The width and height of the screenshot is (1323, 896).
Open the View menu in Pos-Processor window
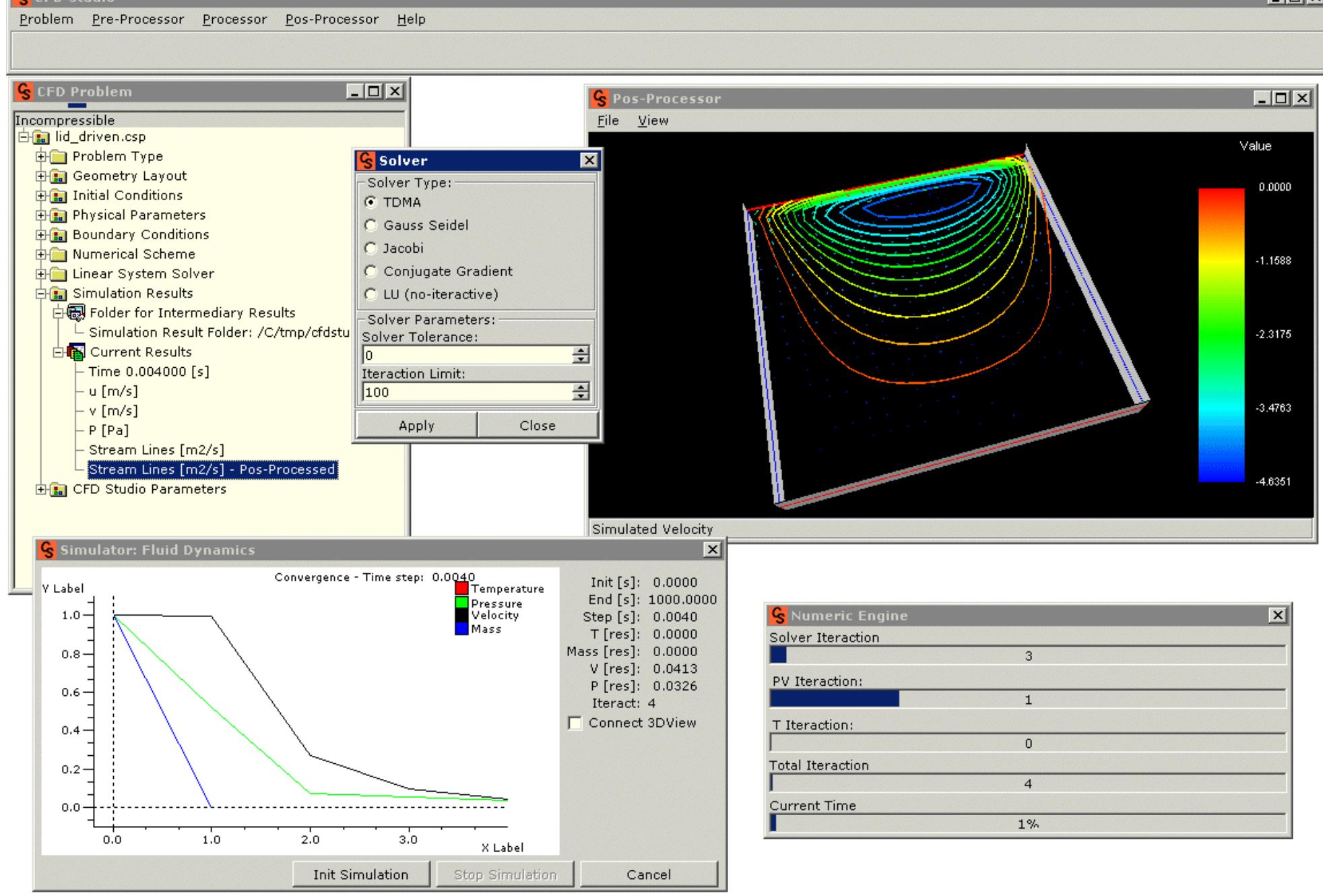pyautogui.click(x=653, y=121)
